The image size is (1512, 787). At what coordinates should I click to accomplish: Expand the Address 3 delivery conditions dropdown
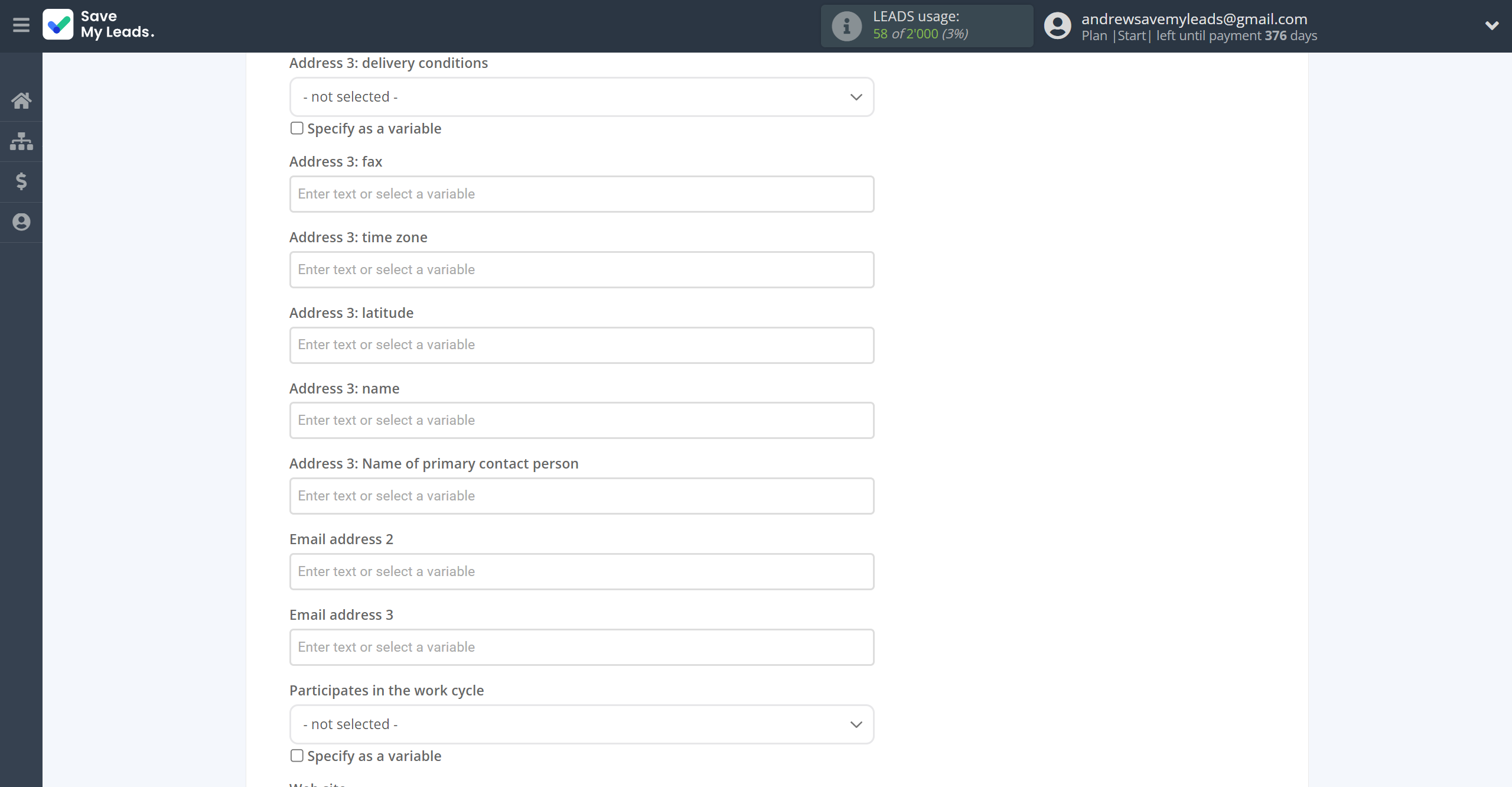(856, 96)
